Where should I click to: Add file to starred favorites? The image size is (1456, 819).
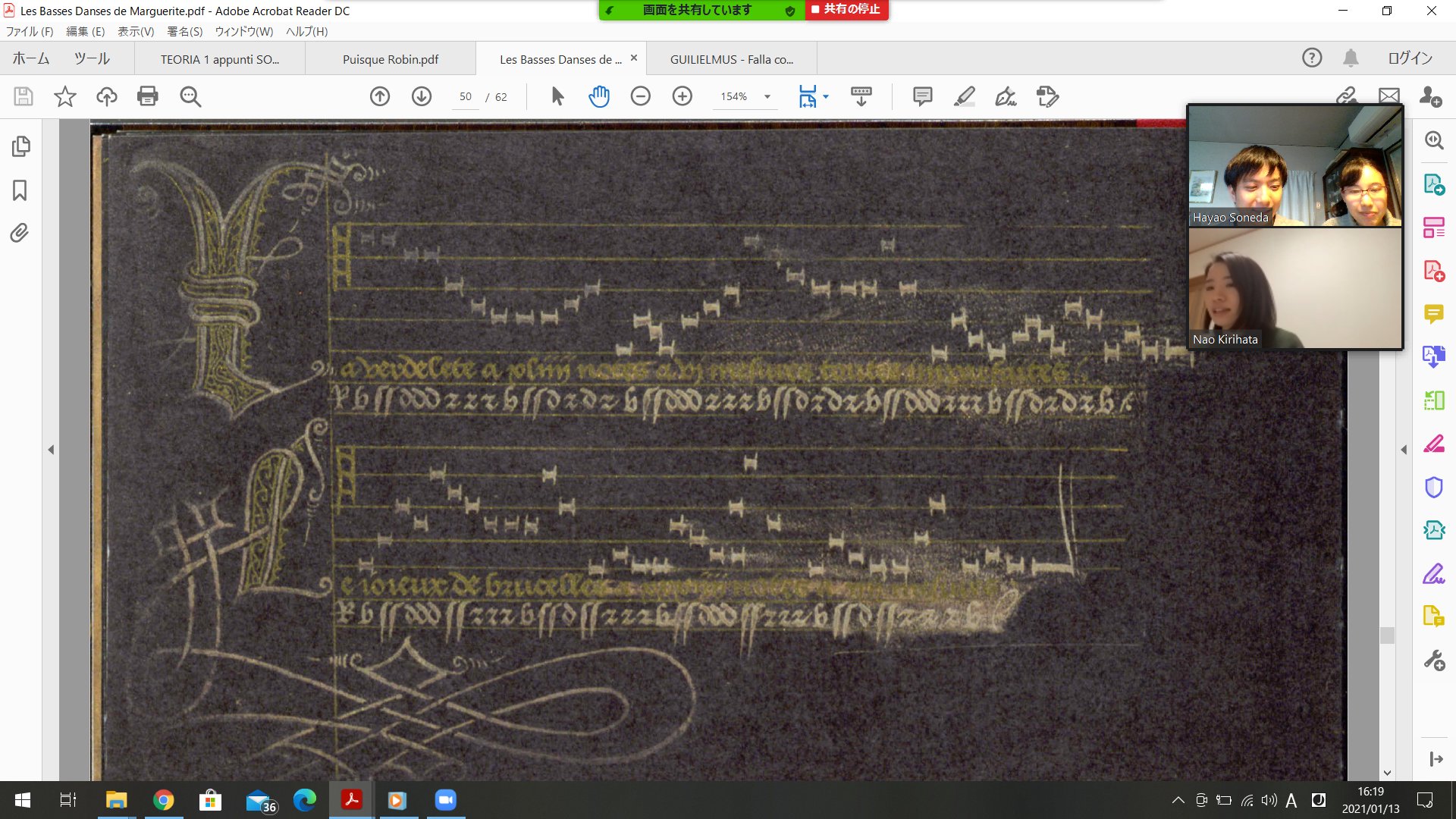(x=65, y=96)
